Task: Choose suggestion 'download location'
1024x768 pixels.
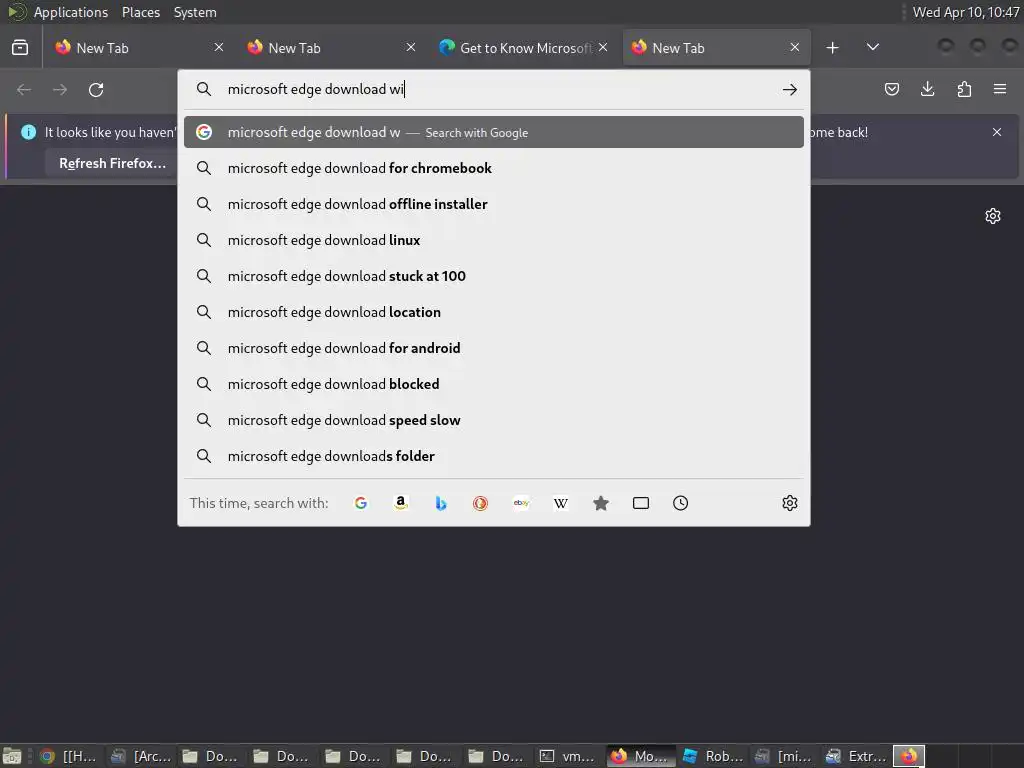Action: 494,312
